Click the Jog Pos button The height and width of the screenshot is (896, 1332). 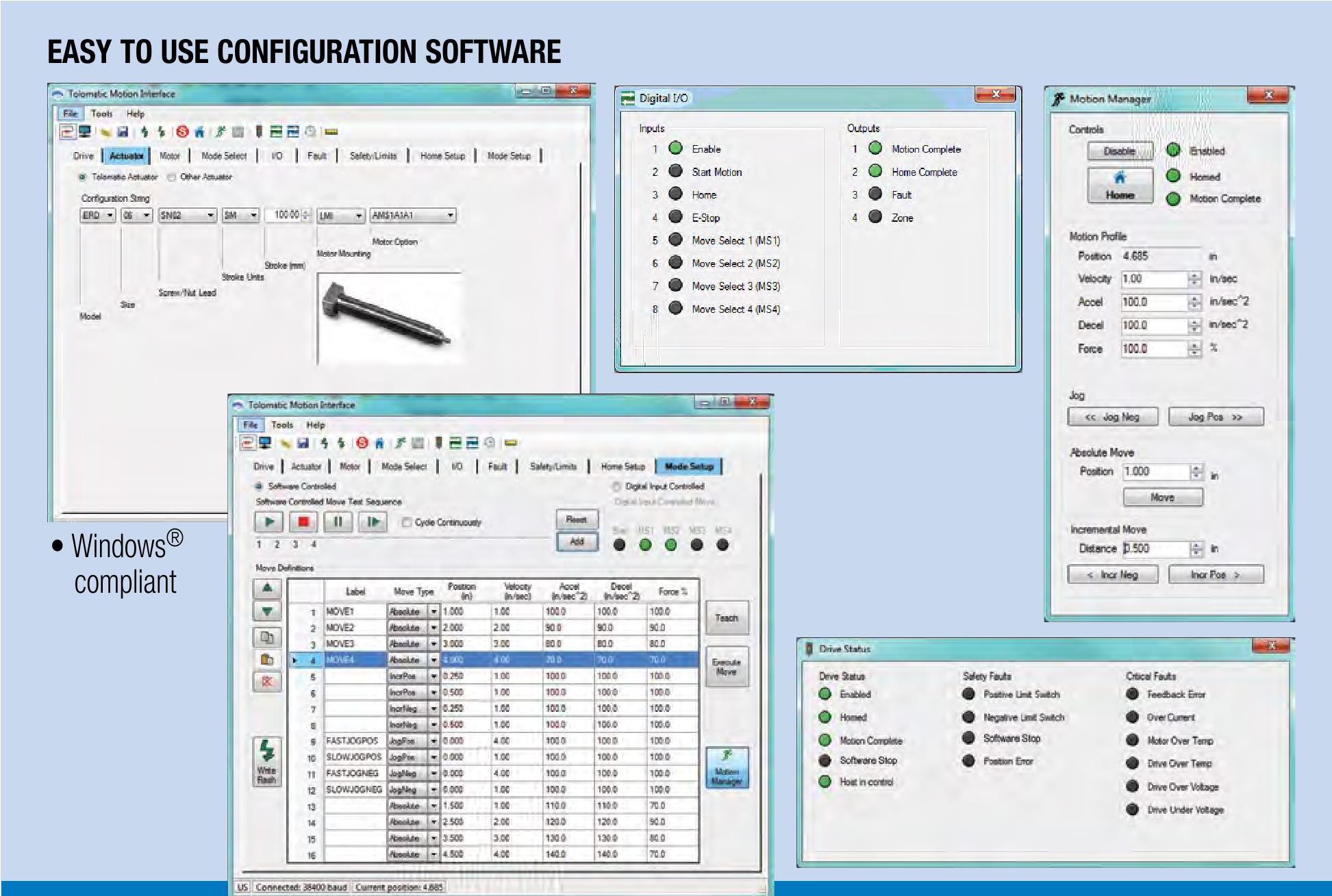[1216, 416]
